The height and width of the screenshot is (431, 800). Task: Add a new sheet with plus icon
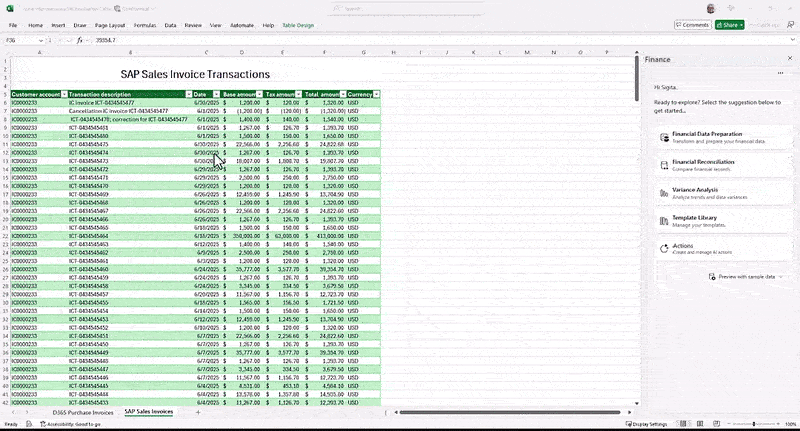198,412
